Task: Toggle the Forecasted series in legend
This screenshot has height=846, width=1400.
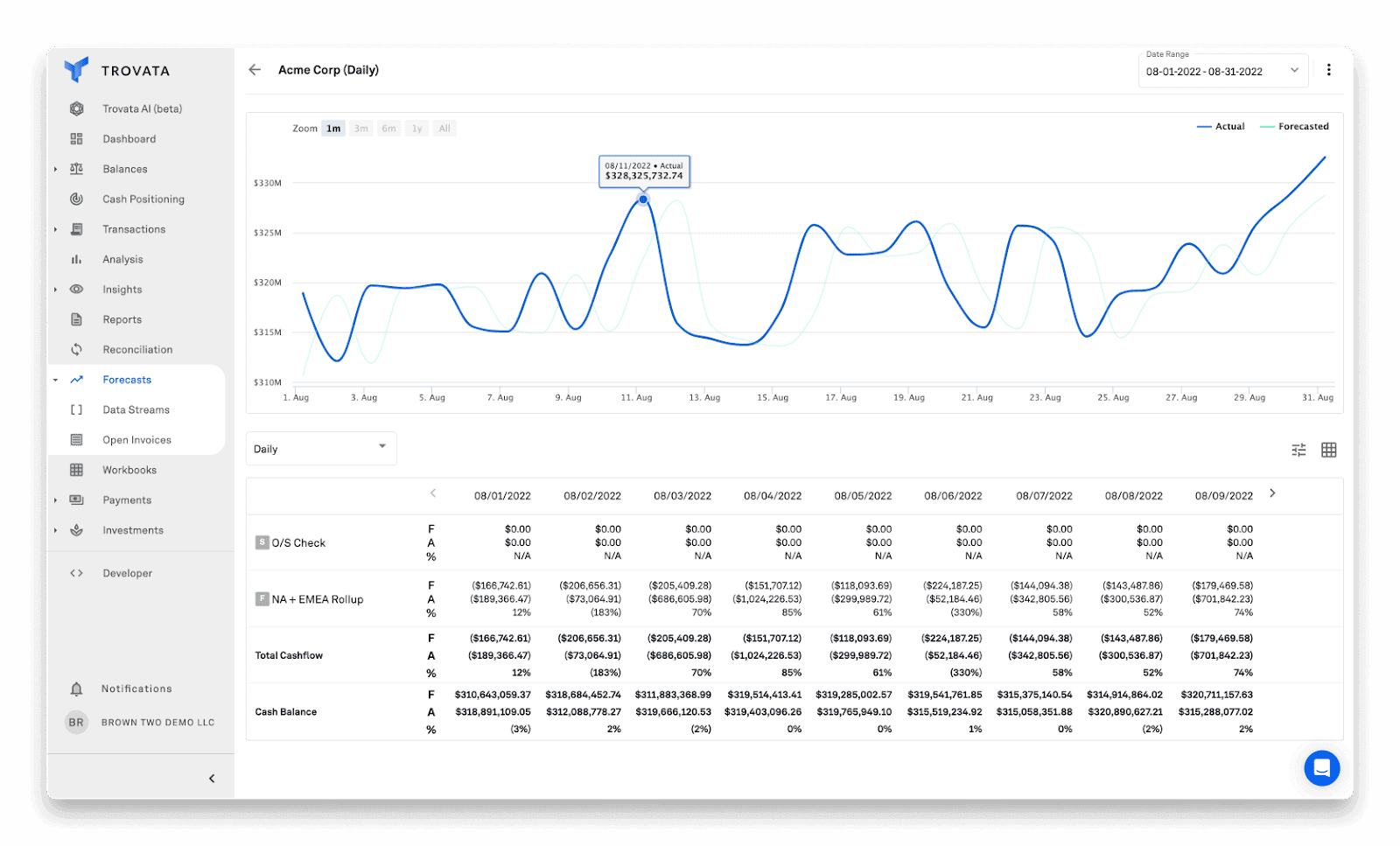Action: click(1294, 127)
